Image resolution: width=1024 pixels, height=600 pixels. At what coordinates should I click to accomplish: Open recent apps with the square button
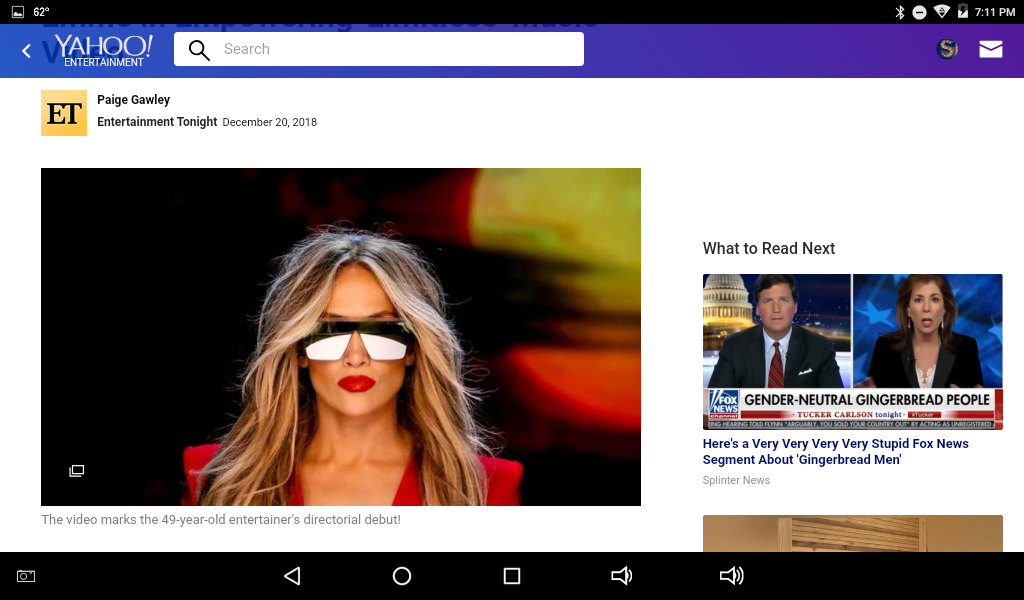coord(511,575)
